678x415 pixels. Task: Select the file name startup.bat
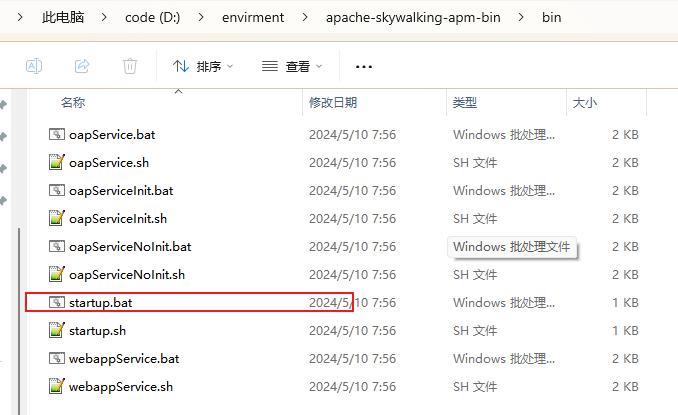click(x=101, y=303)
